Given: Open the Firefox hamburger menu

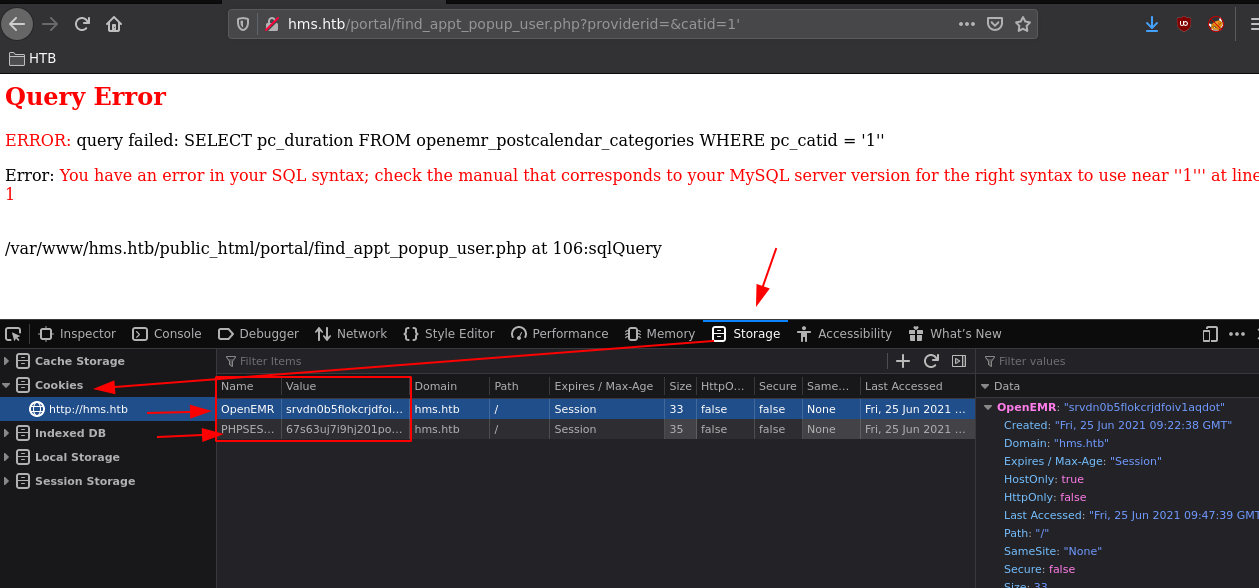Looking at the screenshot, I should pyautogui.click(x=1253, y=24).
